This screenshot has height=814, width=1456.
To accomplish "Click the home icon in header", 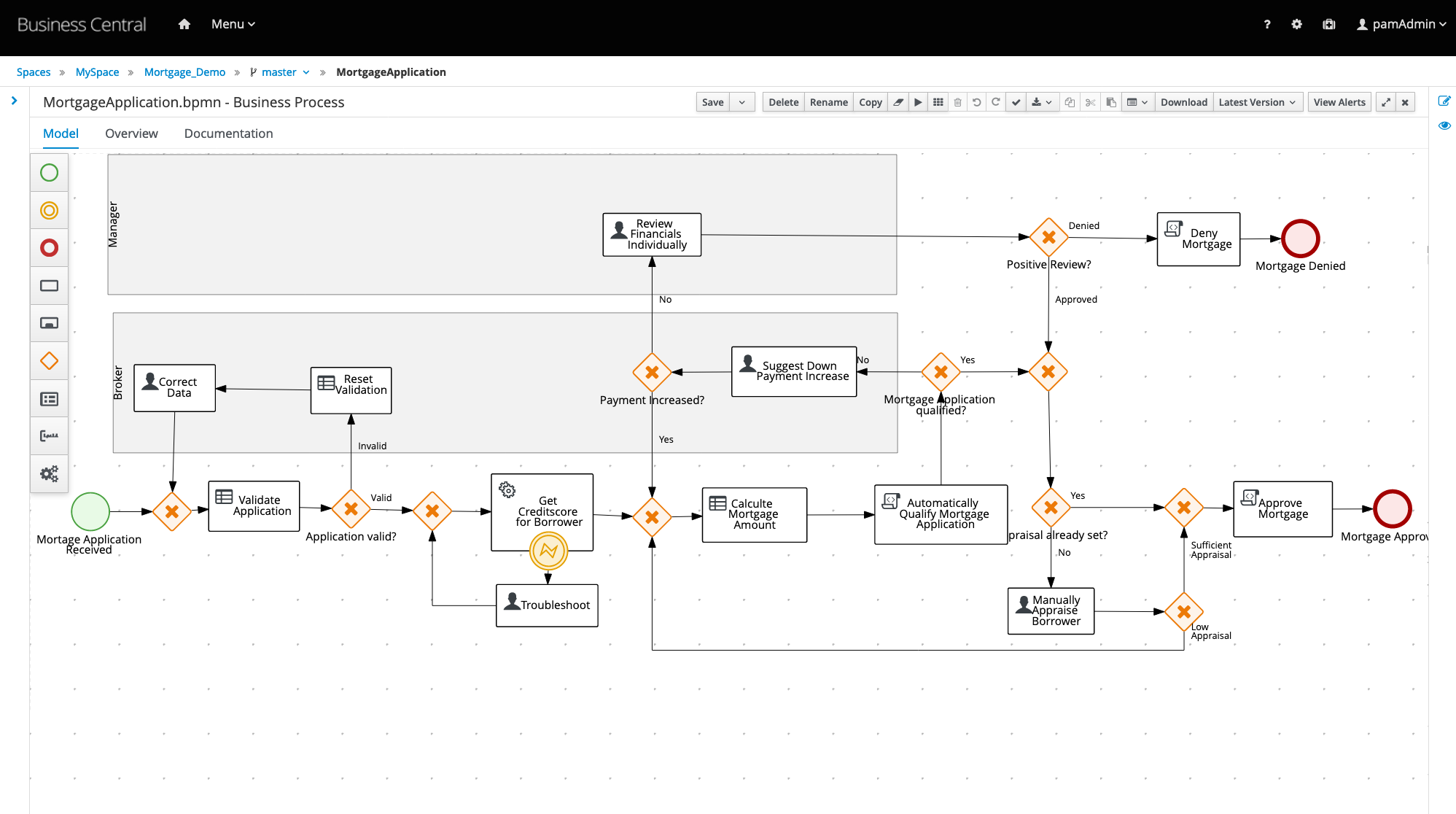I will click(x=184, y=24).
